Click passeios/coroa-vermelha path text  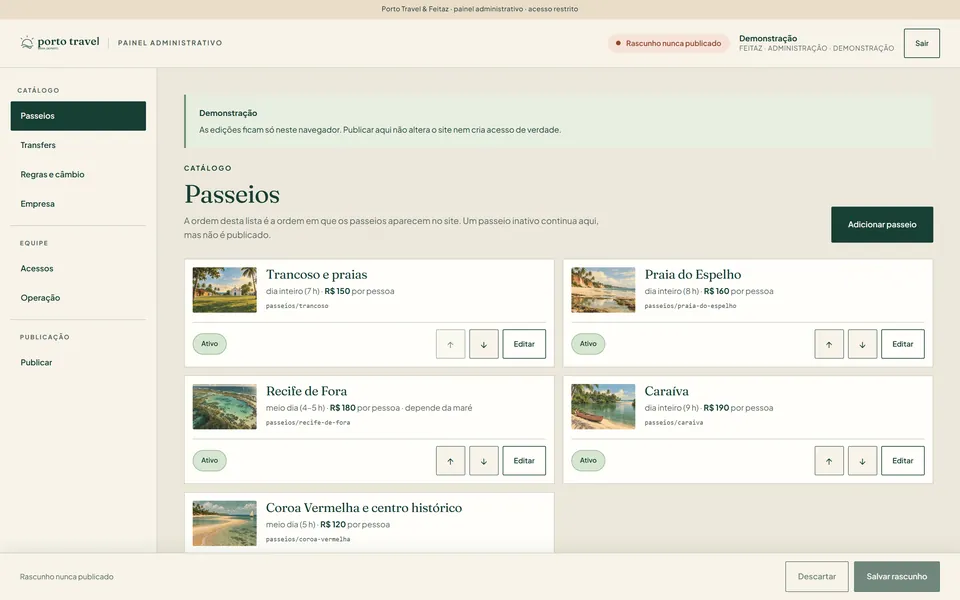pos(308,539)
